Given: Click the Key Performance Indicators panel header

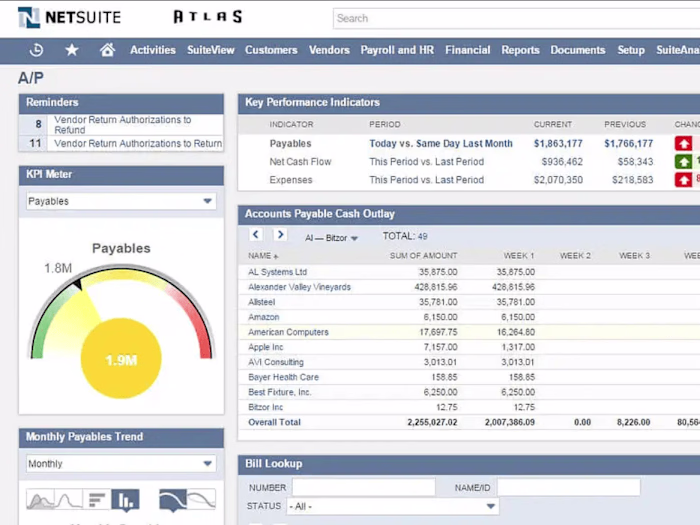Looking at the screenshot, I should (469, 103).
